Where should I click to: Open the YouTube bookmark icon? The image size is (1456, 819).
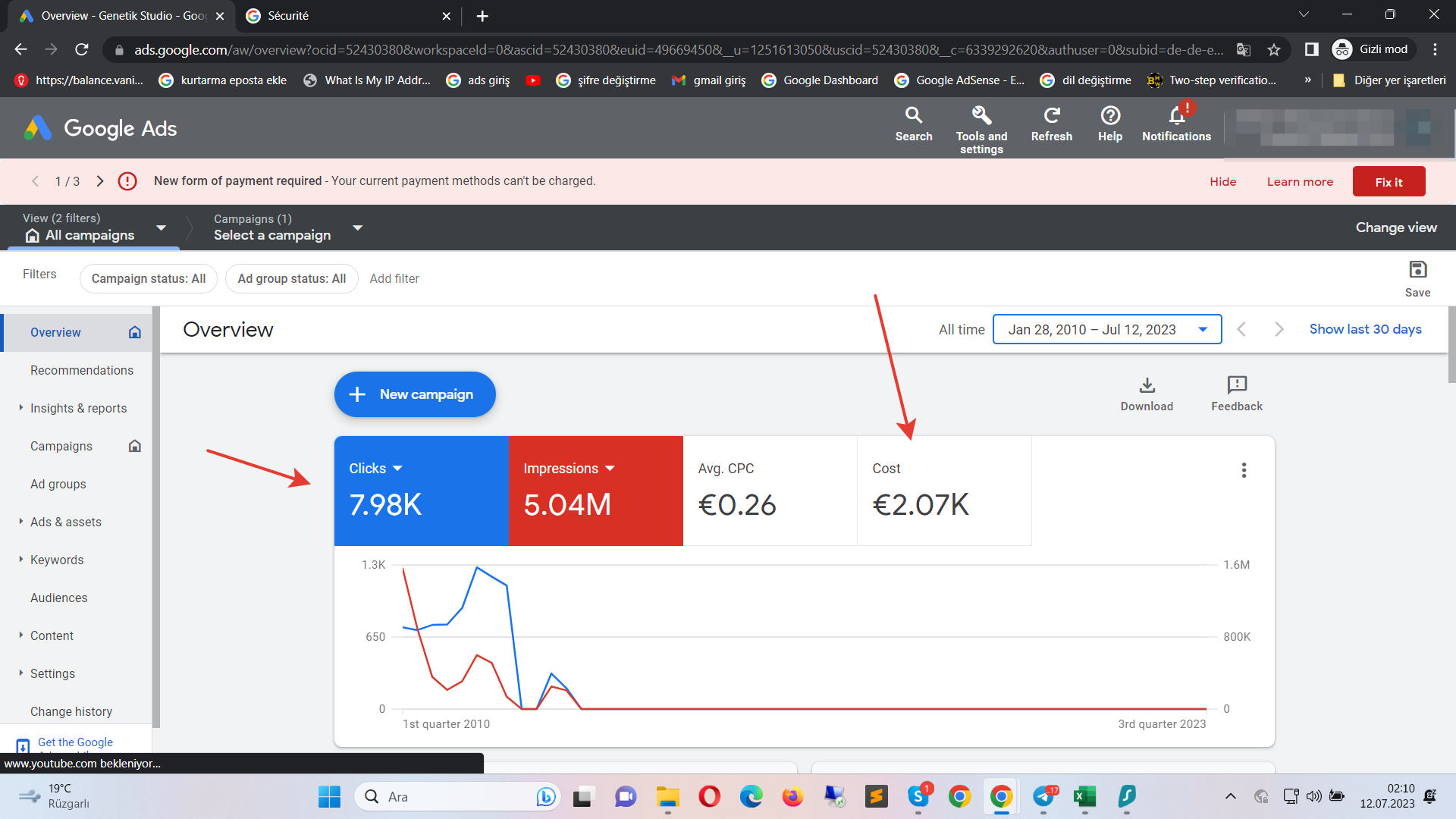533,80
